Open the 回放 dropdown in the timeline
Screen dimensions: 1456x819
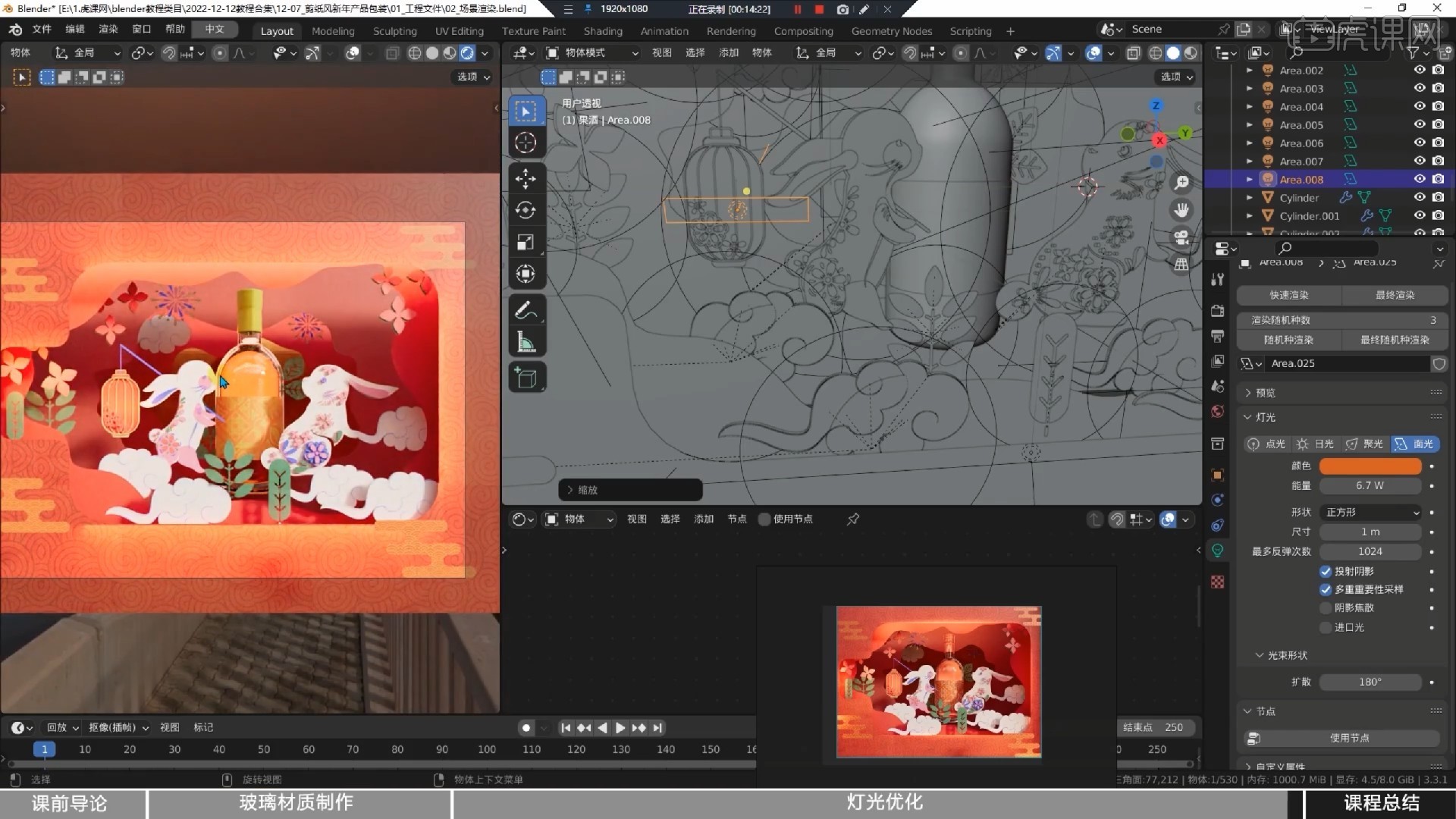pyautogui.click(x=62, y=727)
